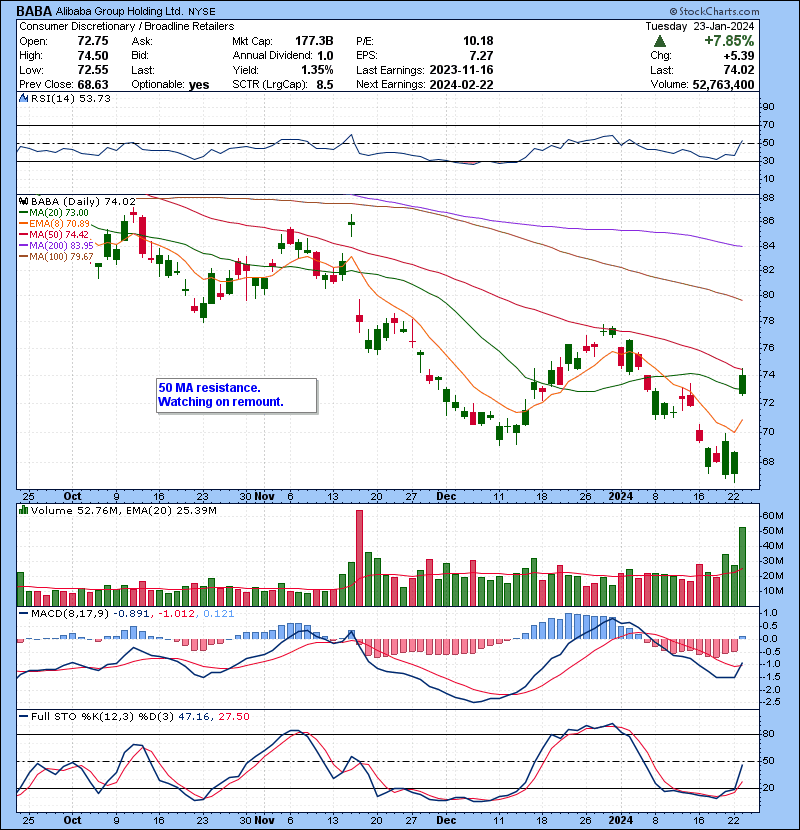Click the Optionable yes value
This screenshot has width=800, height=830.
(x=199, y=85)
